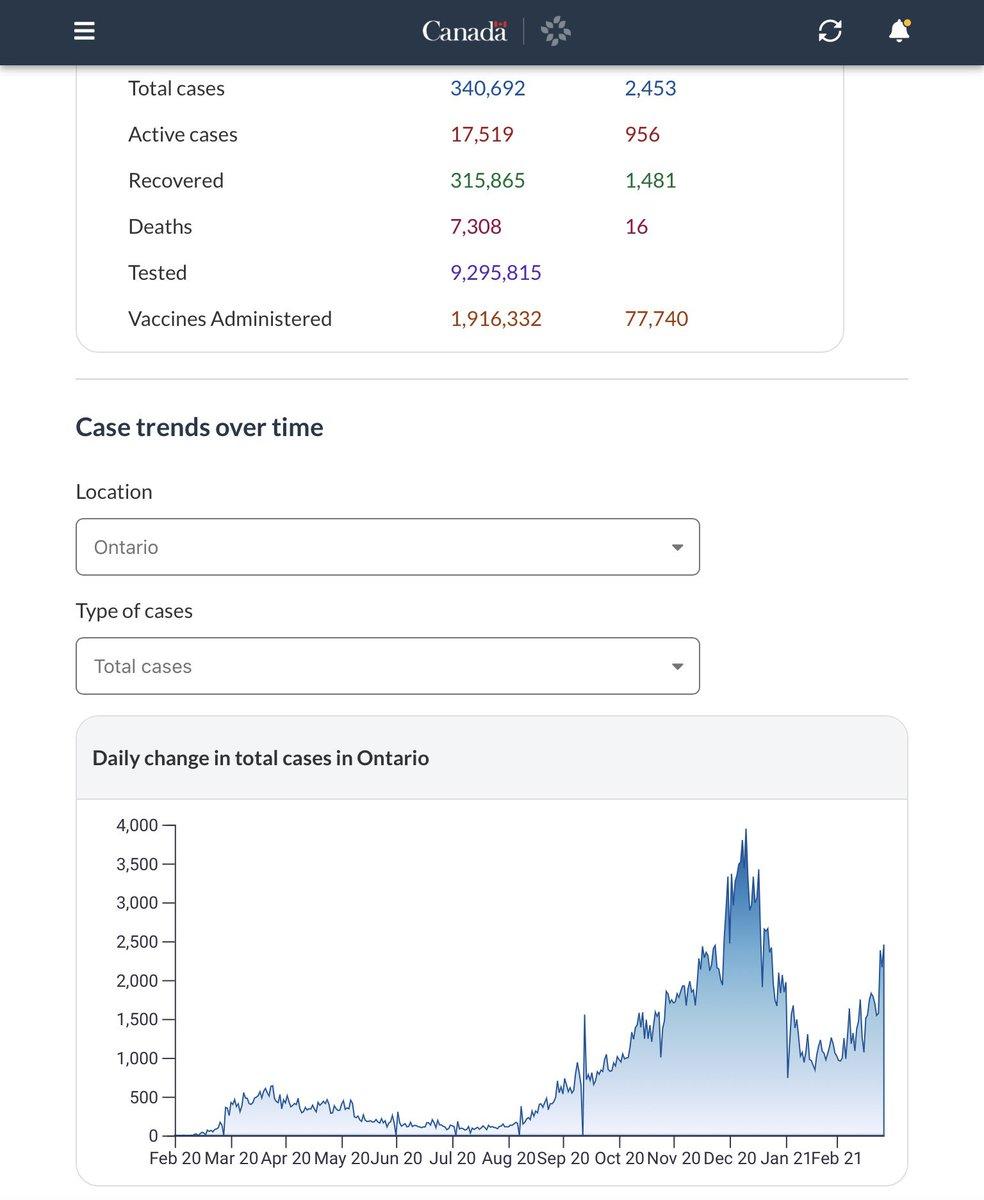Click the COVID Alert dotted logo icon

(x=556, y=31)
